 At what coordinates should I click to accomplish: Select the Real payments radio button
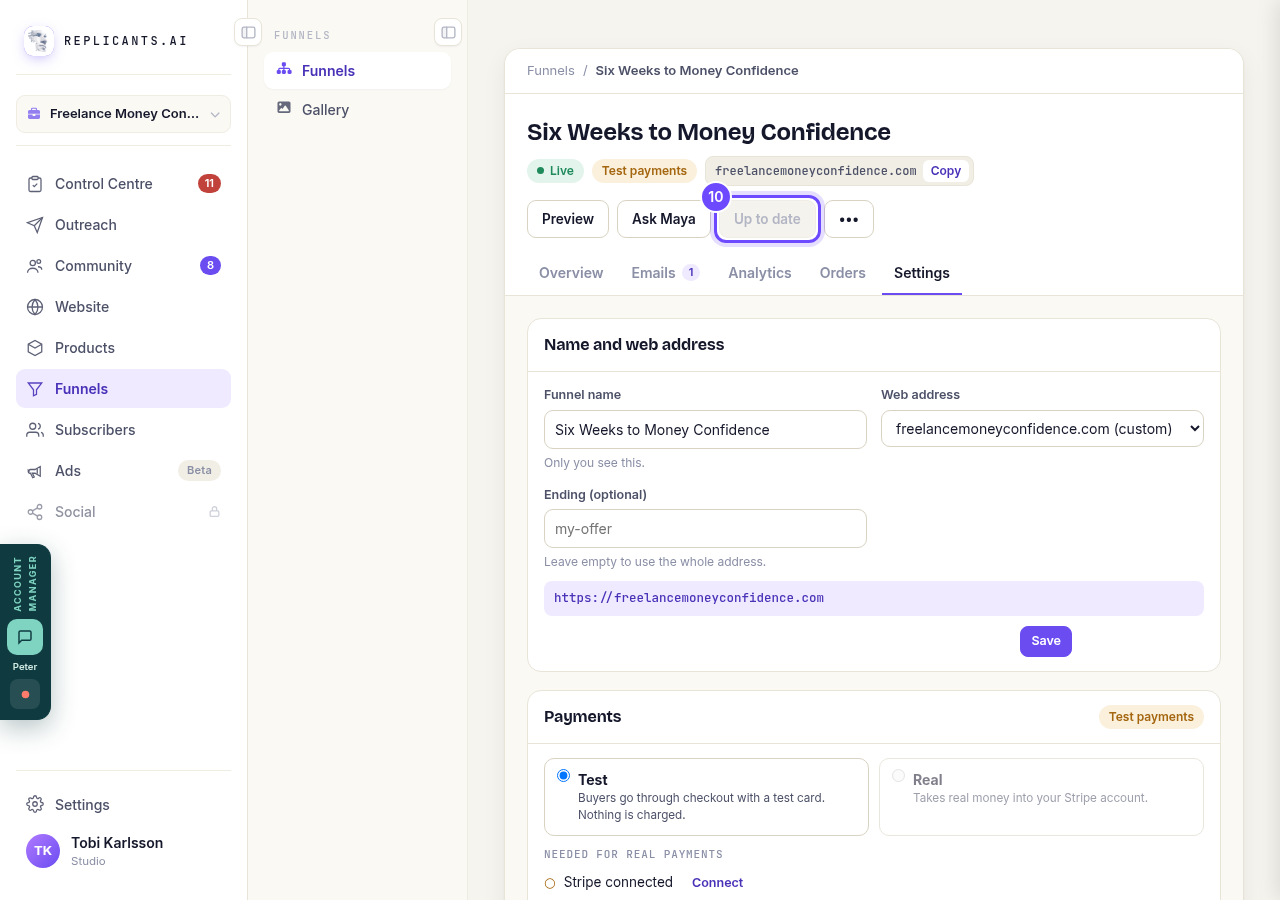899,776
